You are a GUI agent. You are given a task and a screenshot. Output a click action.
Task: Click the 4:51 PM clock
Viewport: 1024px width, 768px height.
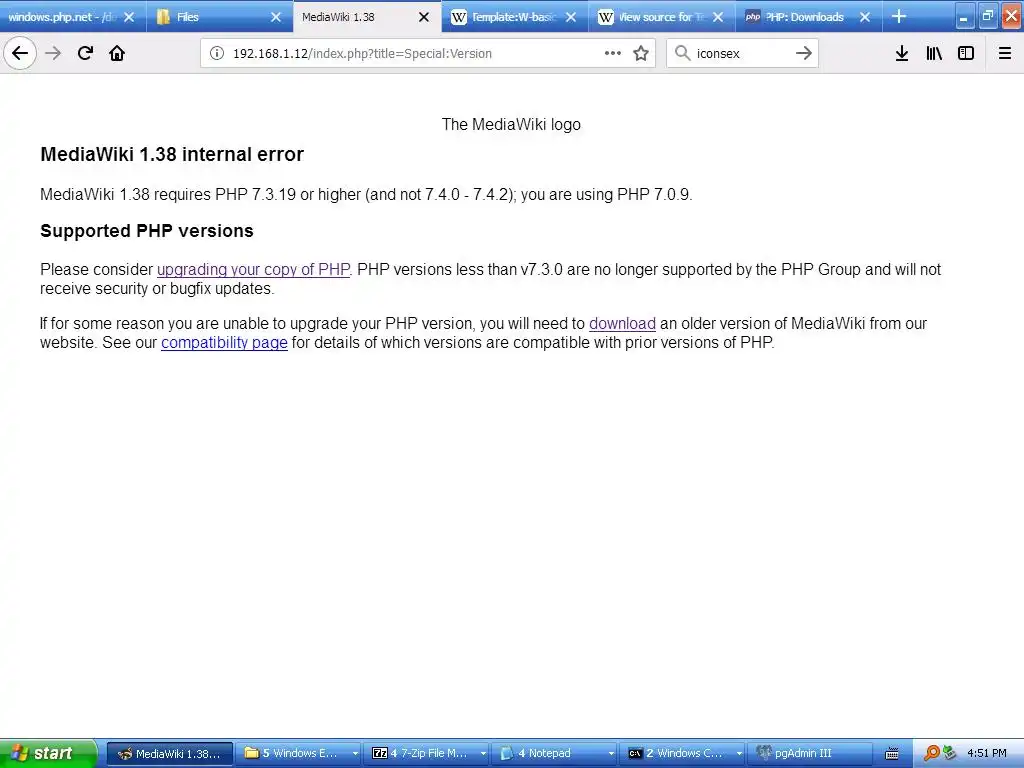coord(986,753)
